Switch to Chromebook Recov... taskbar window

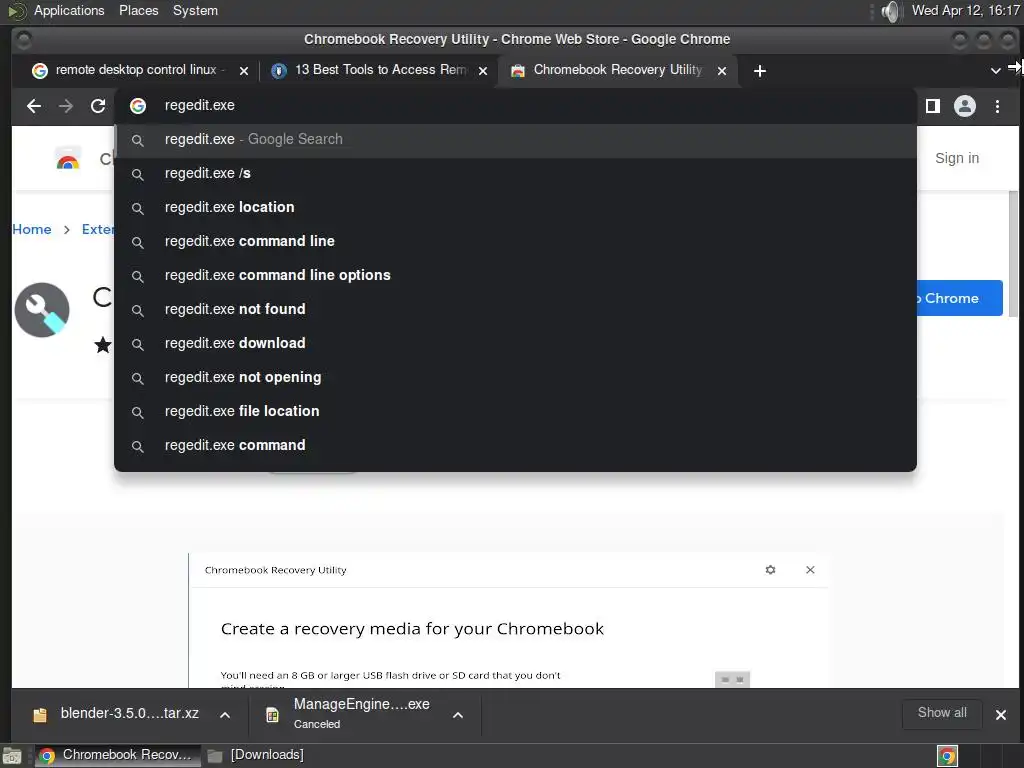click(x=117, y=755)
